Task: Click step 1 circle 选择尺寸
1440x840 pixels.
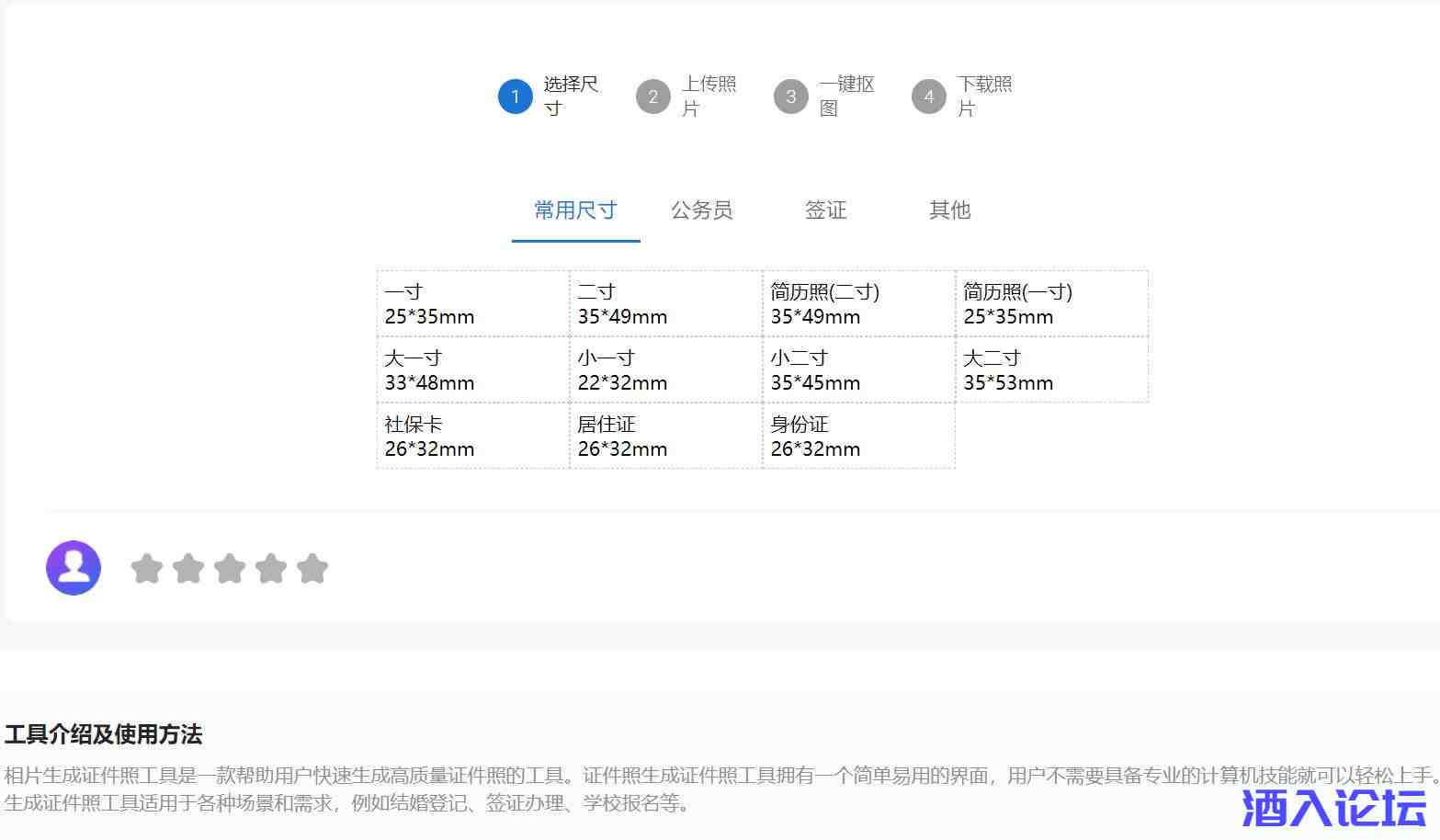Action: [516, 96]
